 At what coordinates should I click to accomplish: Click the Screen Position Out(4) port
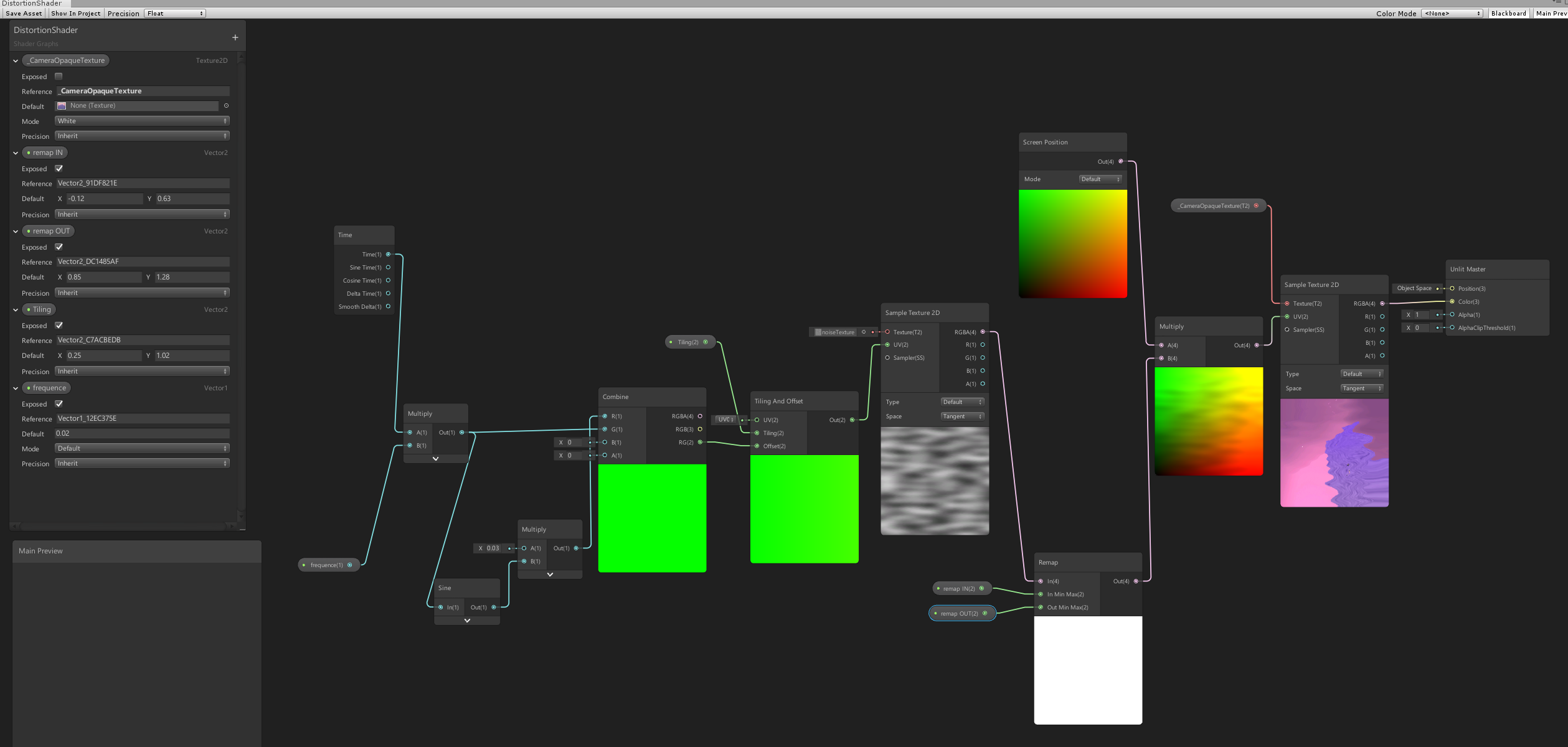[x=1120, y=161]
